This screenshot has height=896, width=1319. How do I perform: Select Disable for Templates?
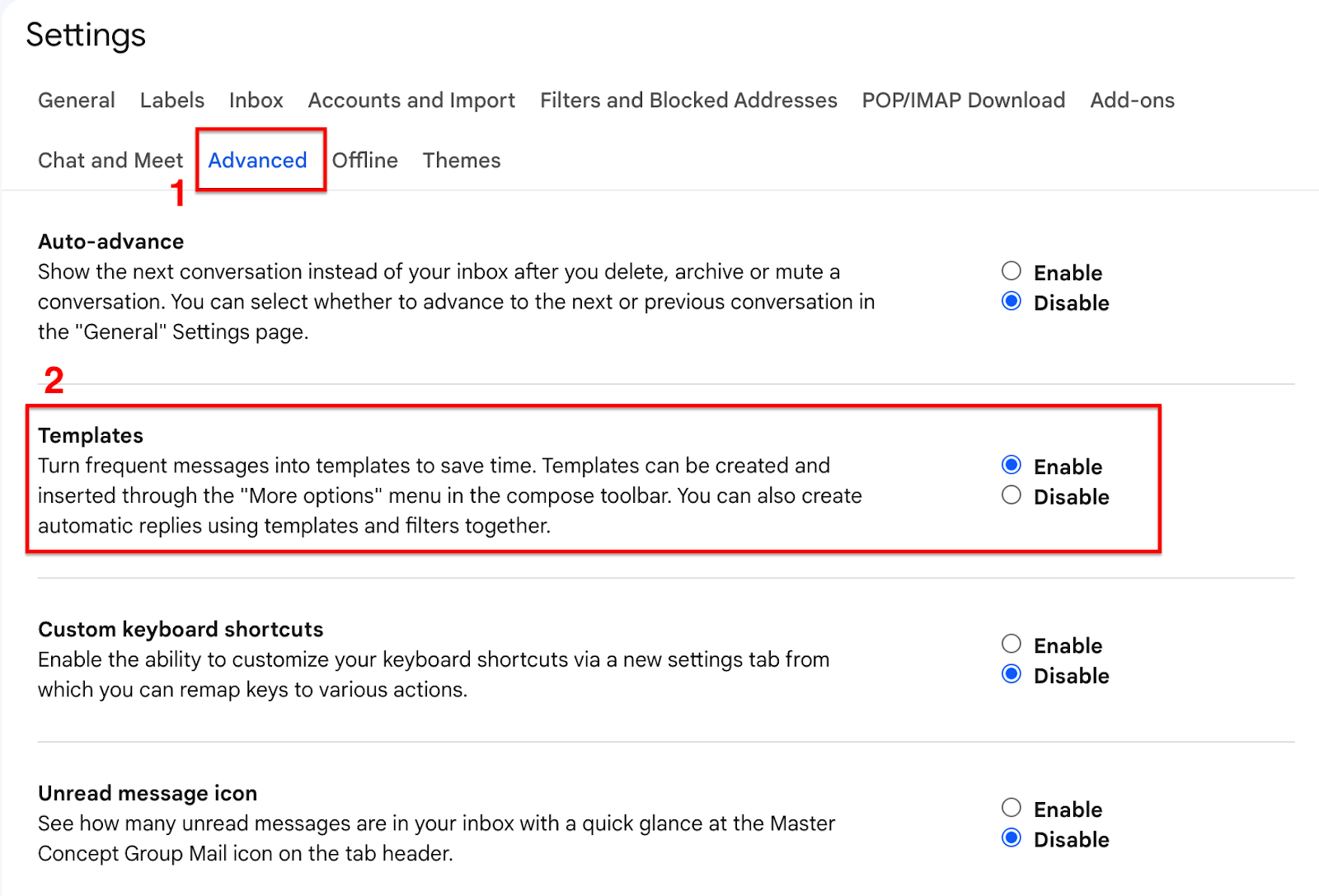click(1012, 495)
